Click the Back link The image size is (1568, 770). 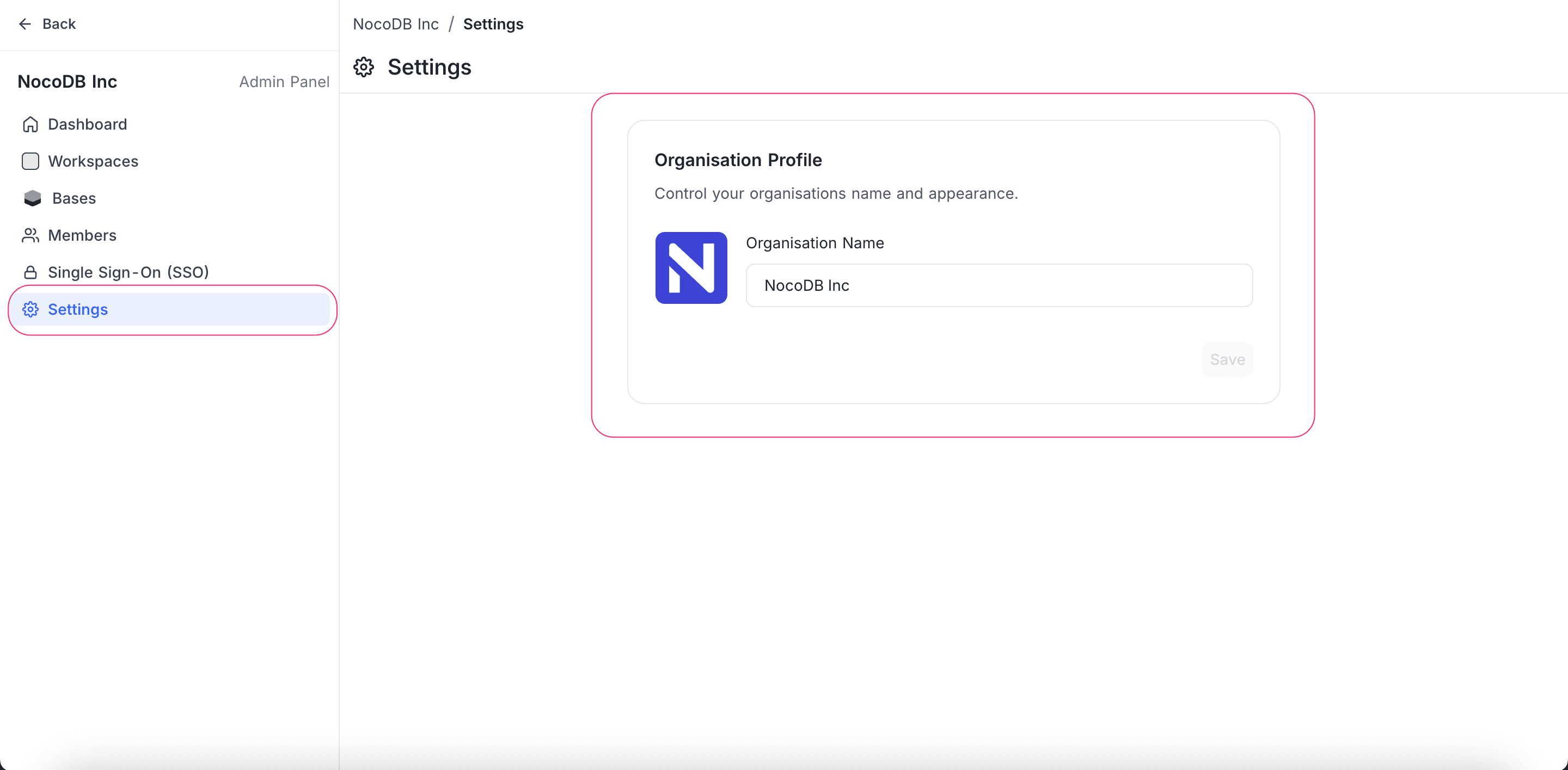(x=58, y=24)
